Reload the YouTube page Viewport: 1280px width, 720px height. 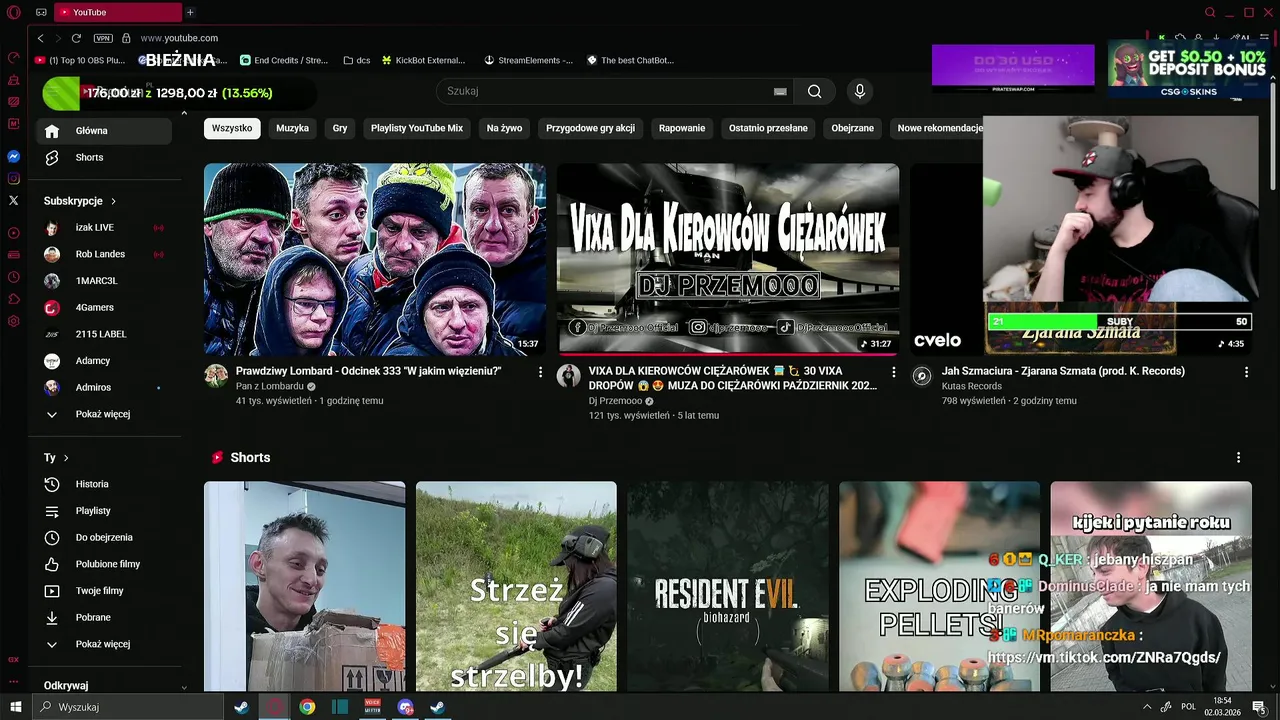click(x=76, y=38)
